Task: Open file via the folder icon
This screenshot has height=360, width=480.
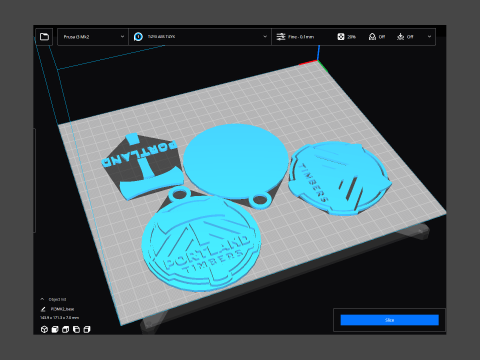Action: [44, 36]
